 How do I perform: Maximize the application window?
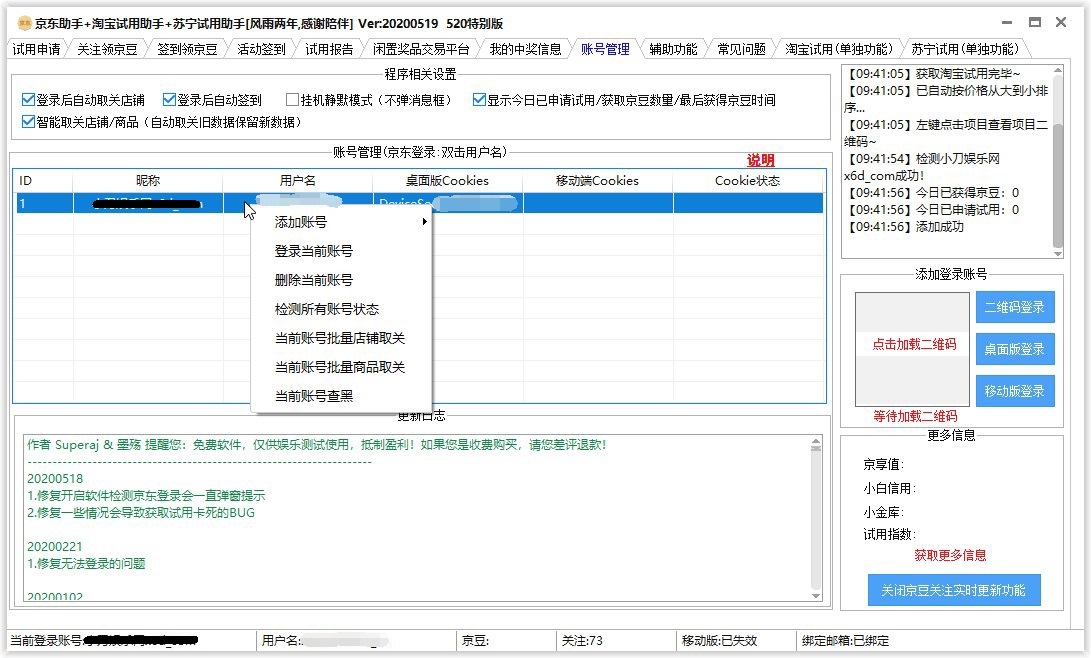click(1035, 23)
